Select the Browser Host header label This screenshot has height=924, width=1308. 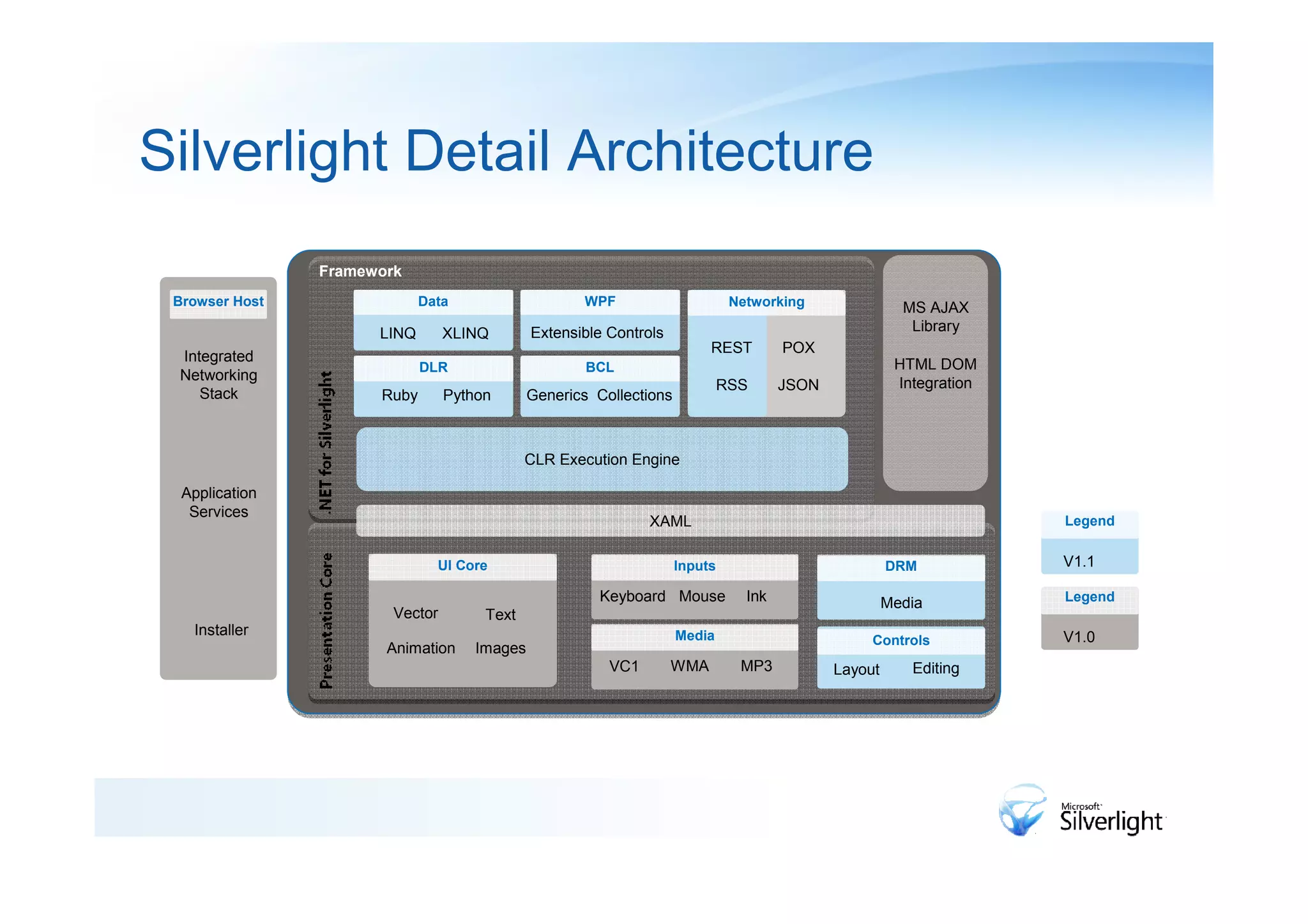tap(218, 301)
